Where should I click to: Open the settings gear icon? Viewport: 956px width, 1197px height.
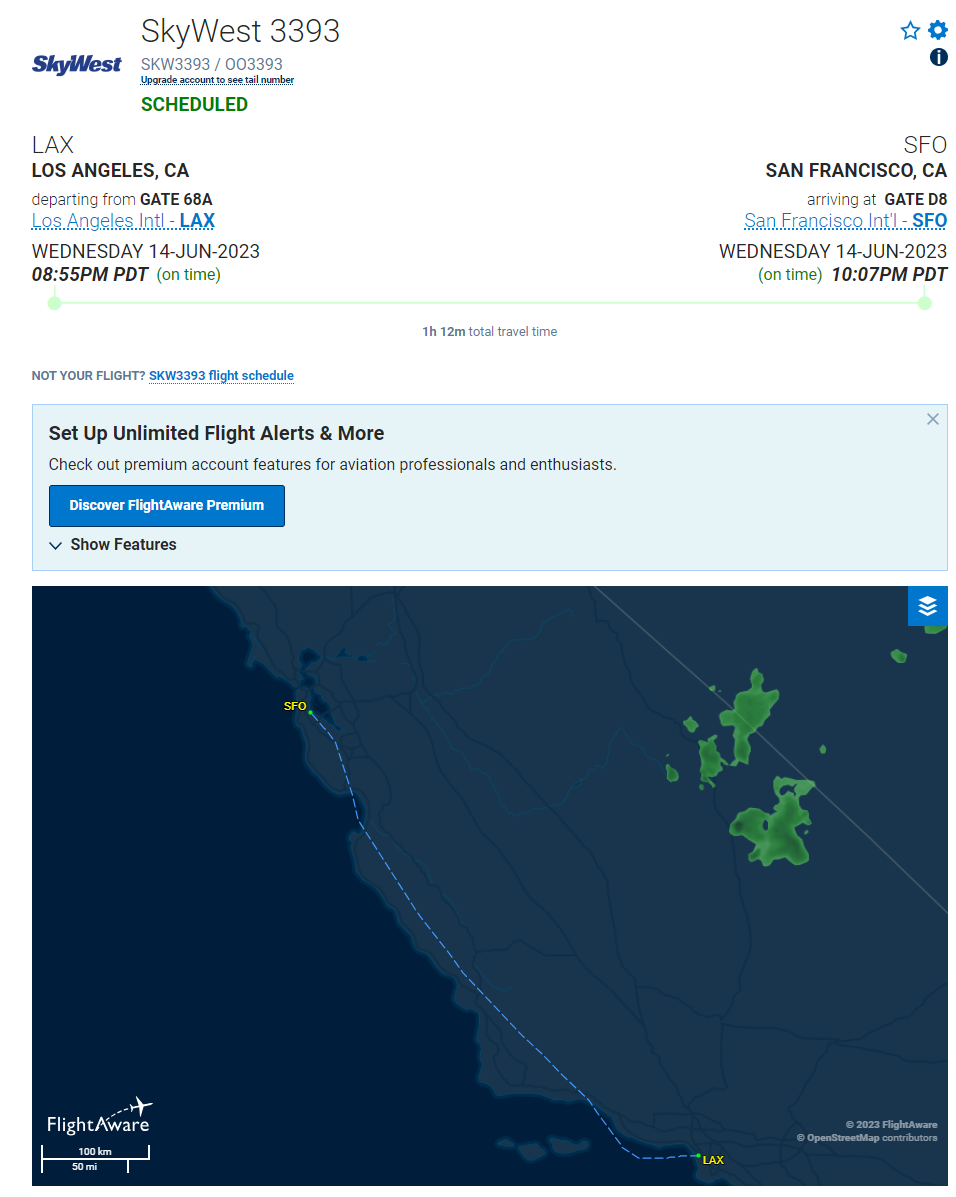pyautogui.click(x=938, y=31)
